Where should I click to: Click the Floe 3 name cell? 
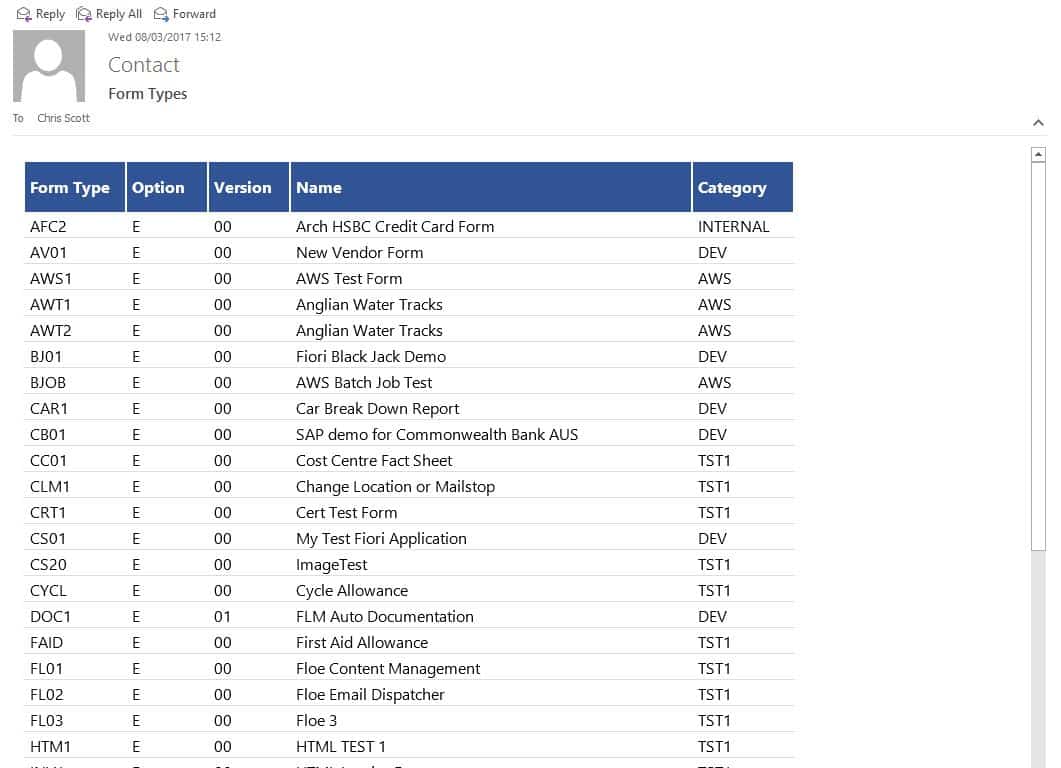[316, 721]
